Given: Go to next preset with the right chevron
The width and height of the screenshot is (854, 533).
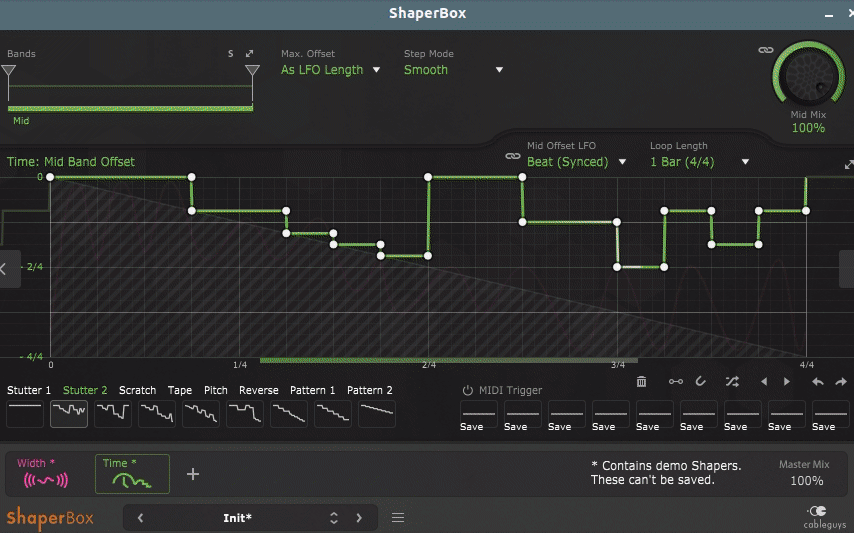Looking at the screenshot, I should (x=359, y=518).
